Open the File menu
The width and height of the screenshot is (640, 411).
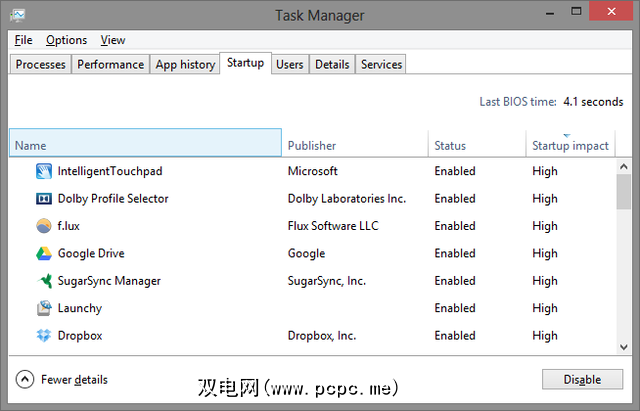(24, 40)
